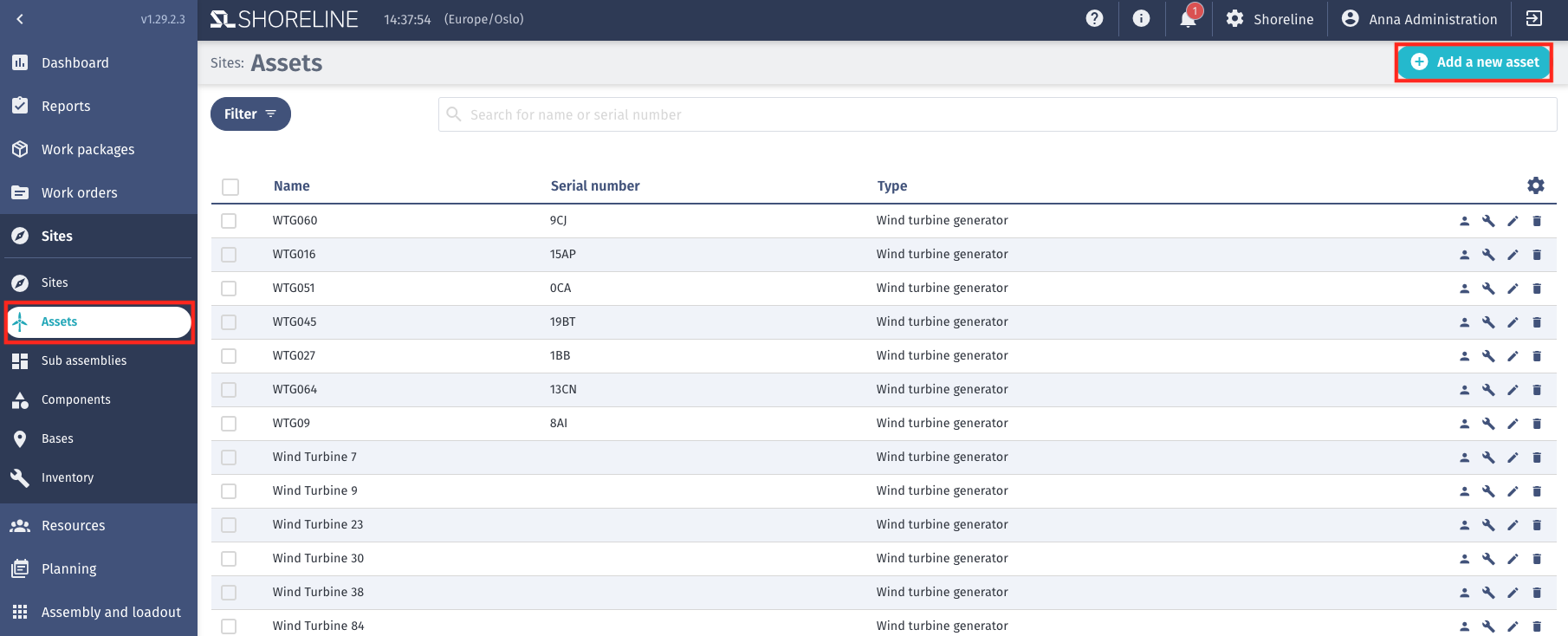Sort by the Serial number column header

[x=595, y=186]
